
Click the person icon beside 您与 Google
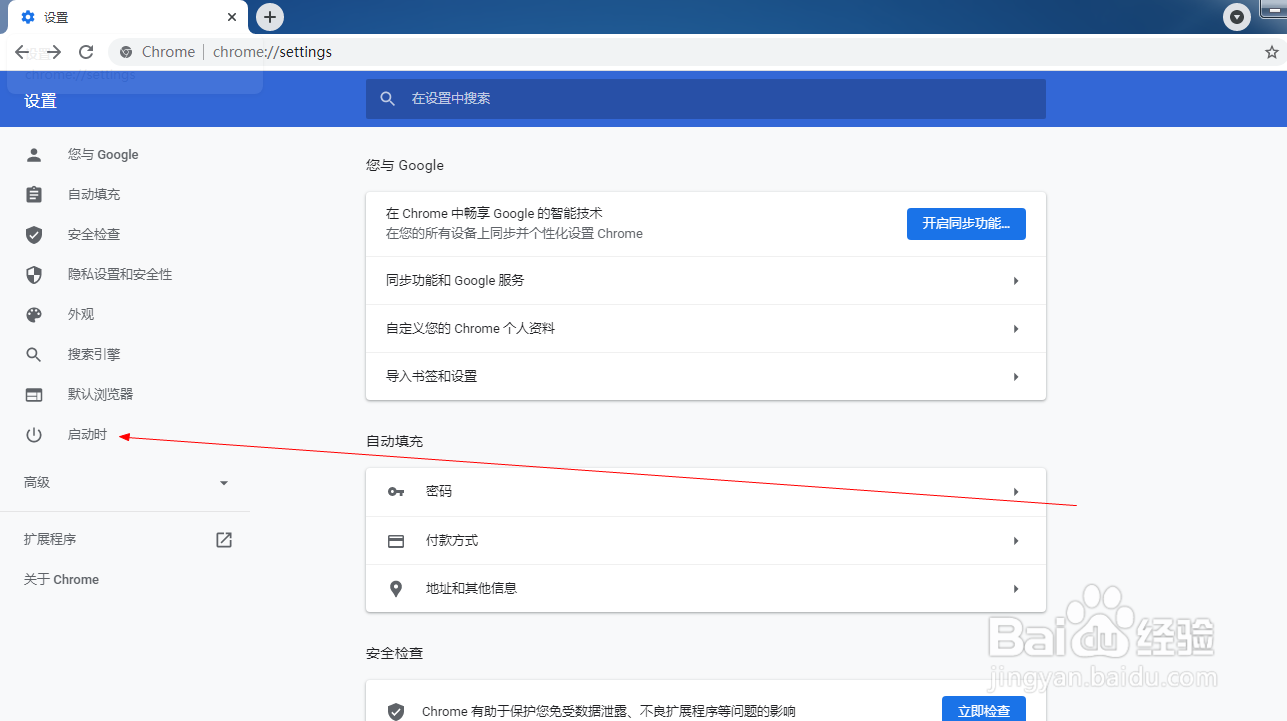coord(34,155)
